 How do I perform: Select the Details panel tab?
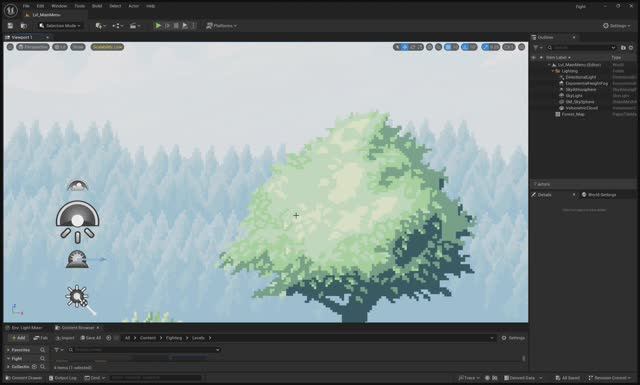click(x=544, y=195)
